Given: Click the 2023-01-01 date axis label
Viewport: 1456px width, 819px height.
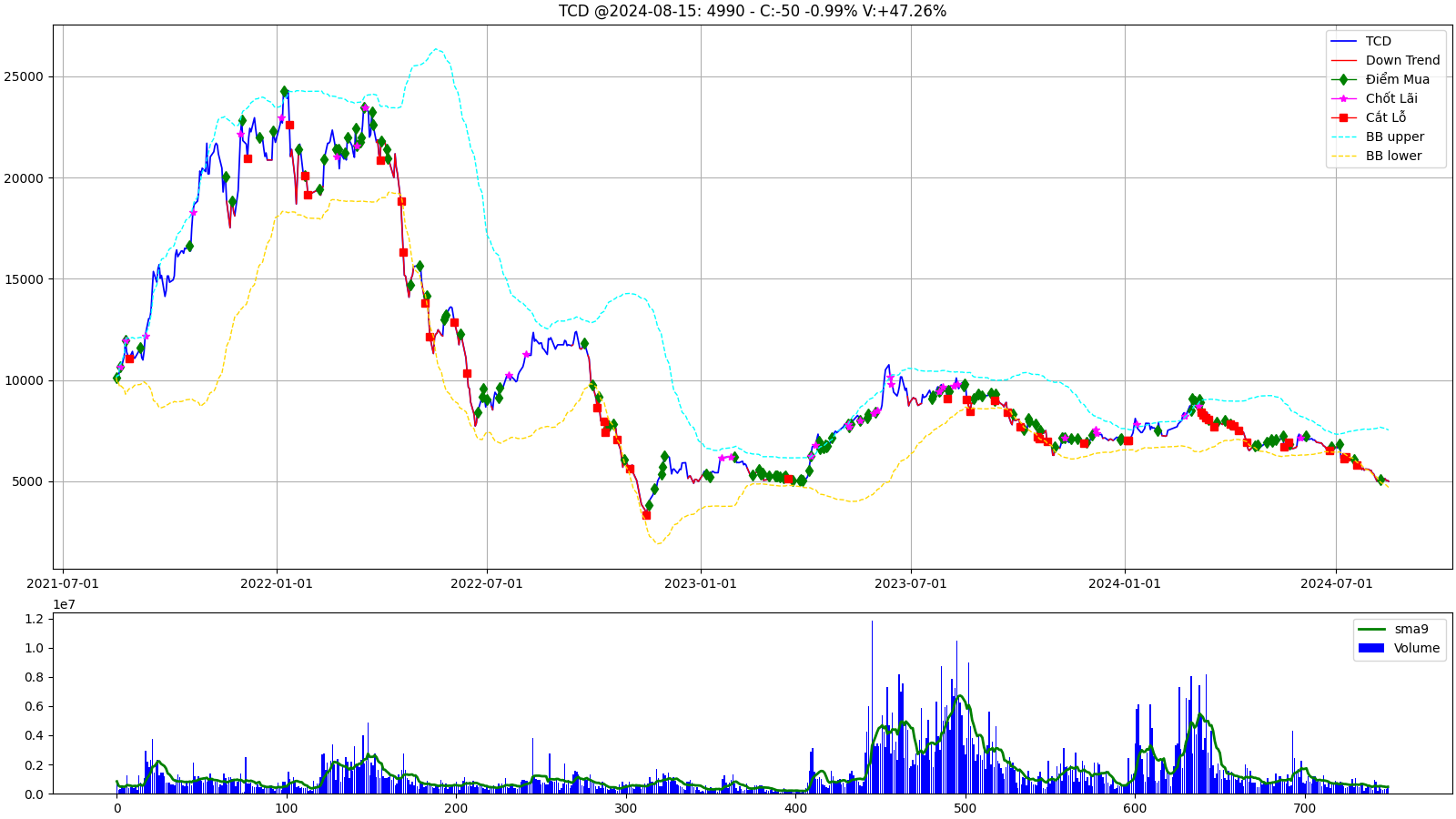Looking at the screenshot, I should pos(701,583).
